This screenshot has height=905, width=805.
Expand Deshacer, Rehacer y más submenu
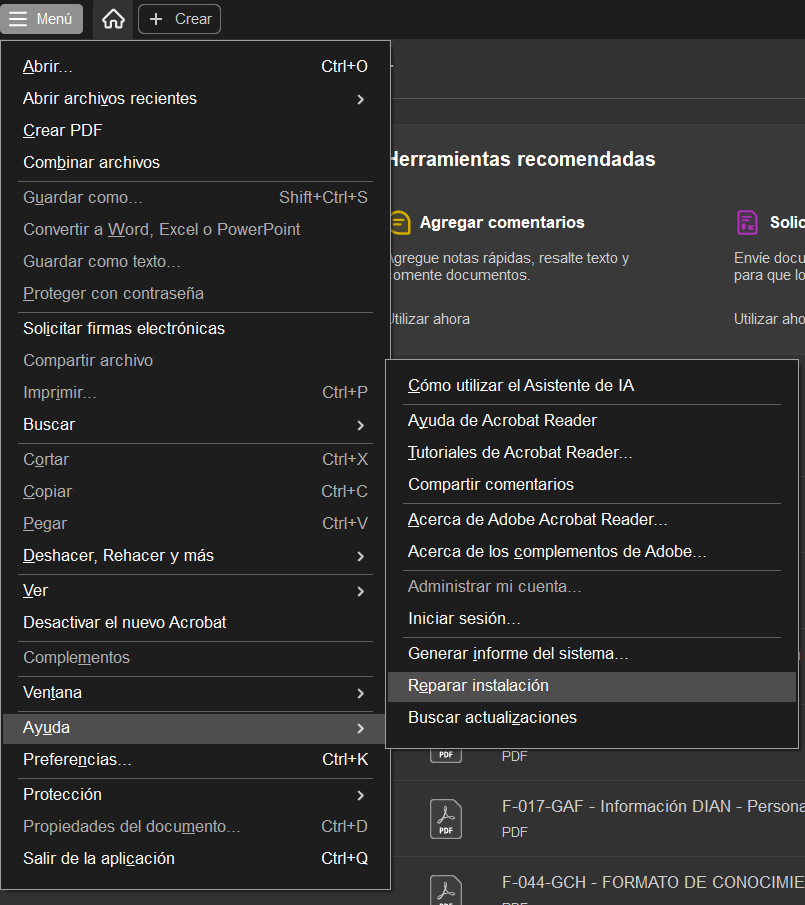195,556
